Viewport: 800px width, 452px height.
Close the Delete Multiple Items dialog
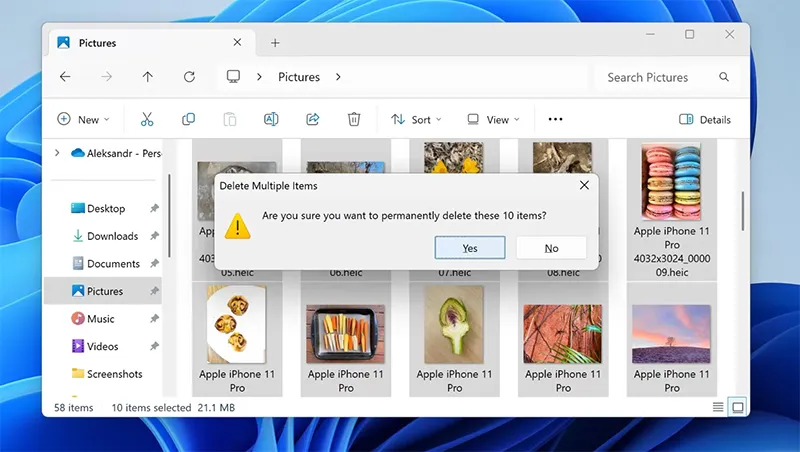click(584, 185)
